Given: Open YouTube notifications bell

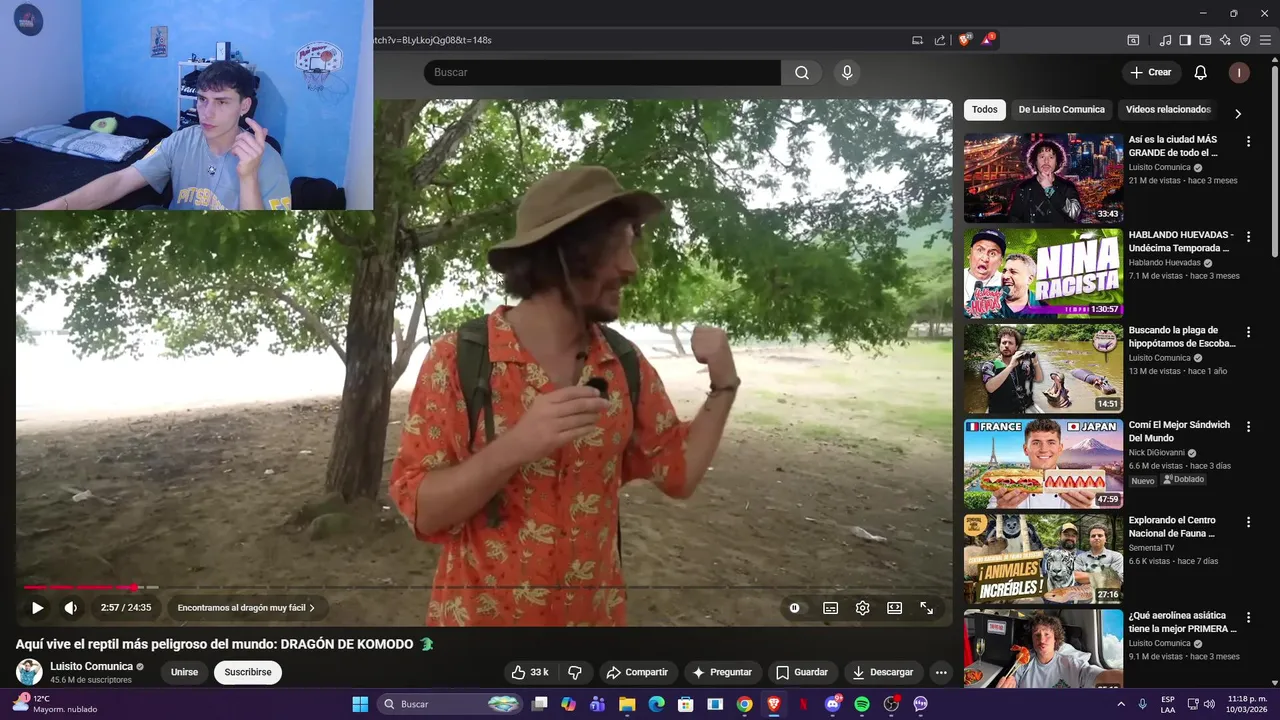Looking at the screenshot, I should [x=1200, y=72].
